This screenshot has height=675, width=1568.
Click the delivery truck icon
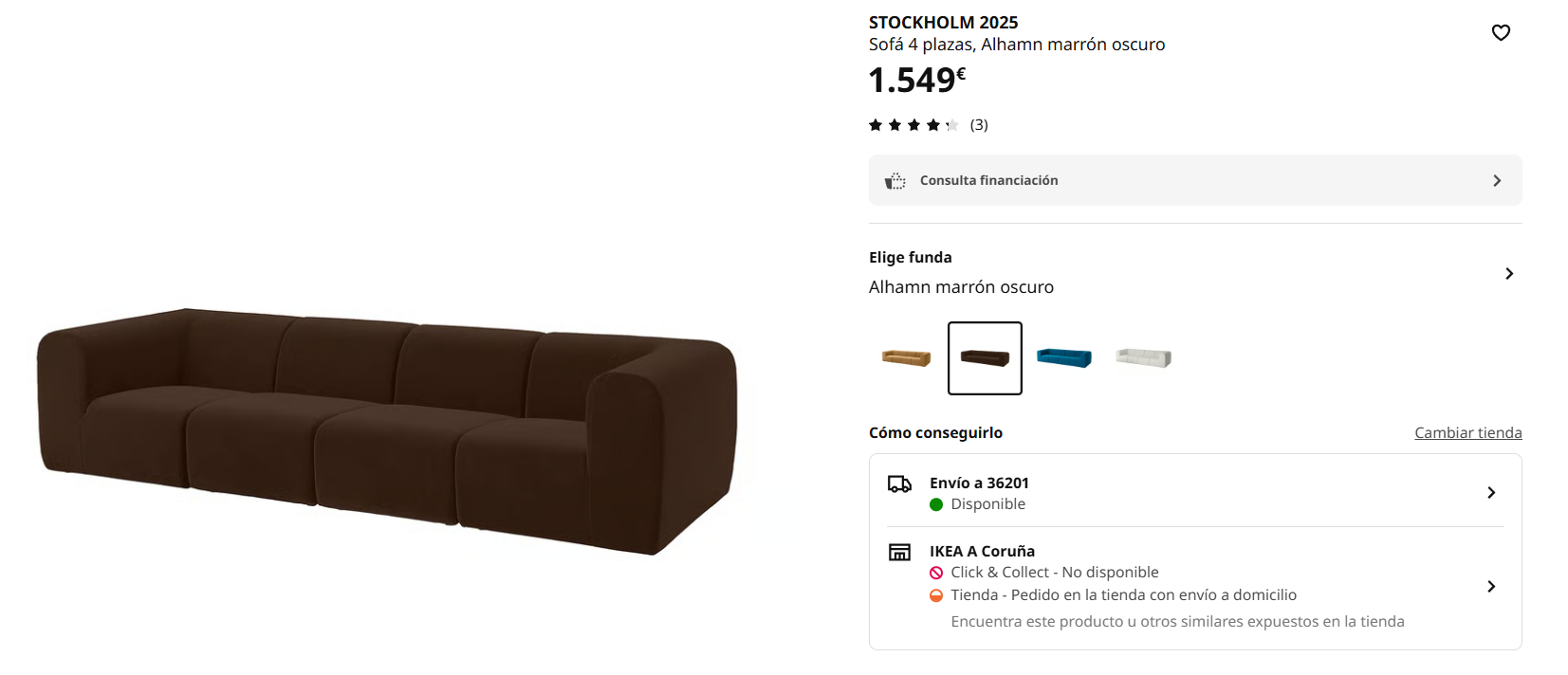pos(899,484)
